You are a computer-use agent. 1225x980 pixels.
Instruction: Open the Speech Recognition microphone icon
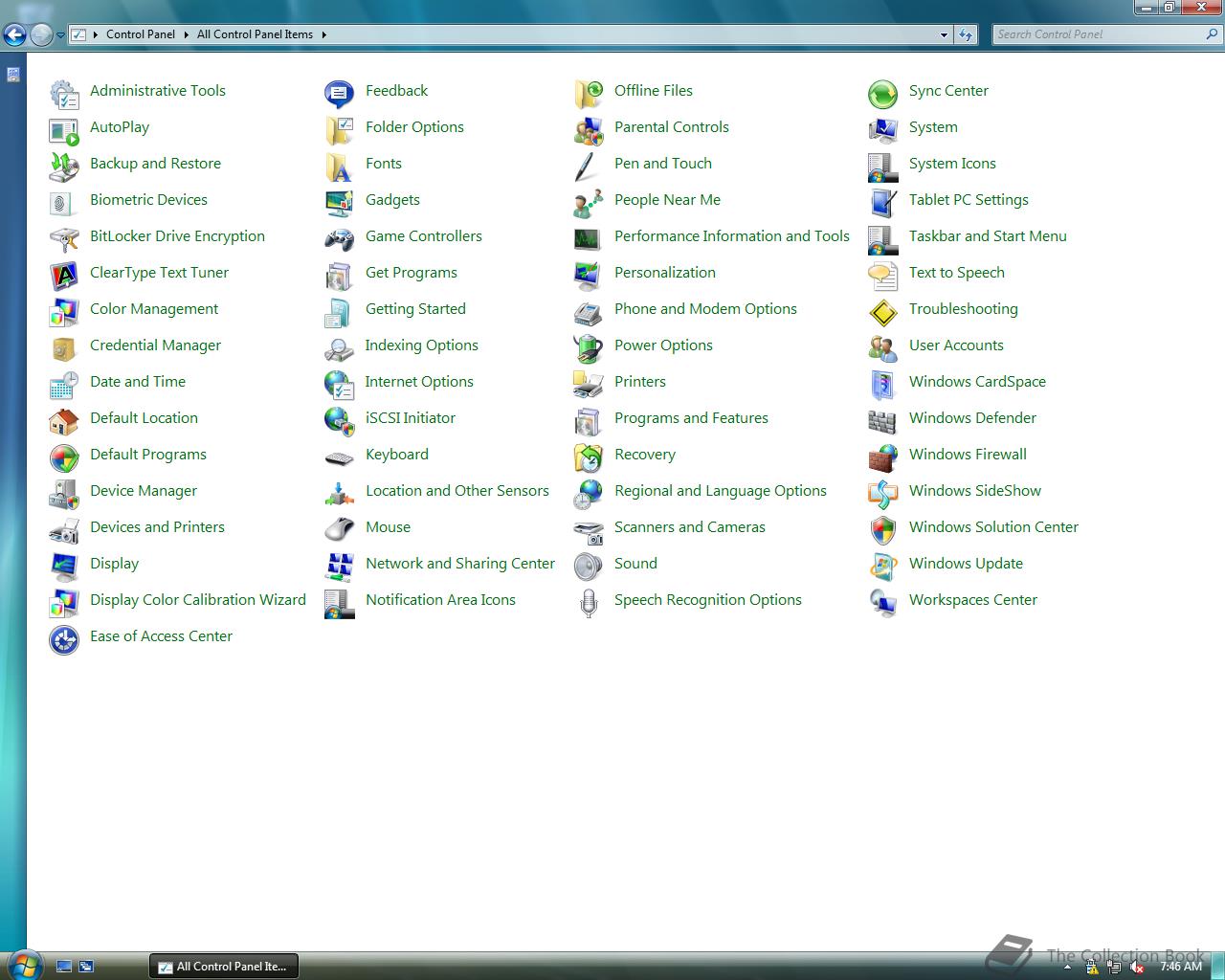589,602
